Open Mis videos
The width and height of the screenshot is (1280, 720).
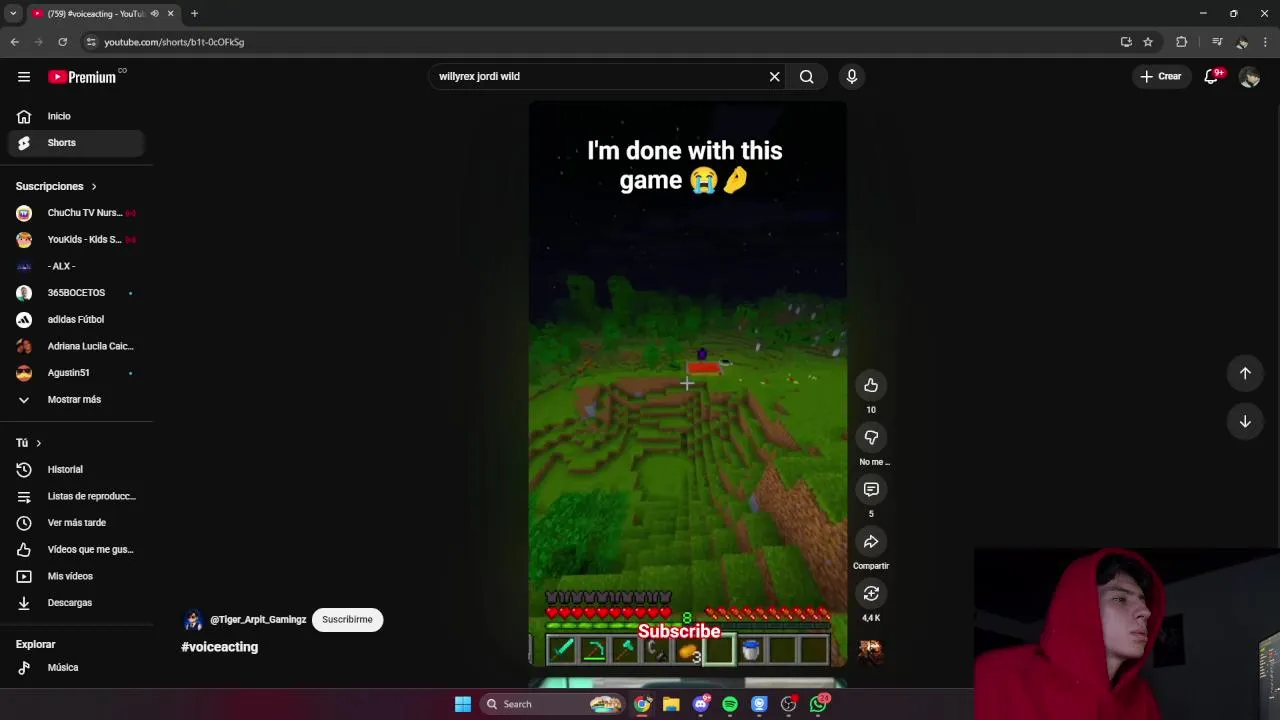coord(76,576)
